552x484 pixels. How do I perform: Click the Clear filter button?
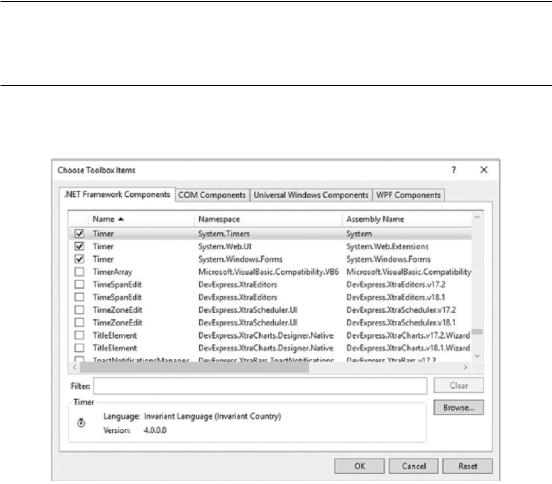point(459,385)
